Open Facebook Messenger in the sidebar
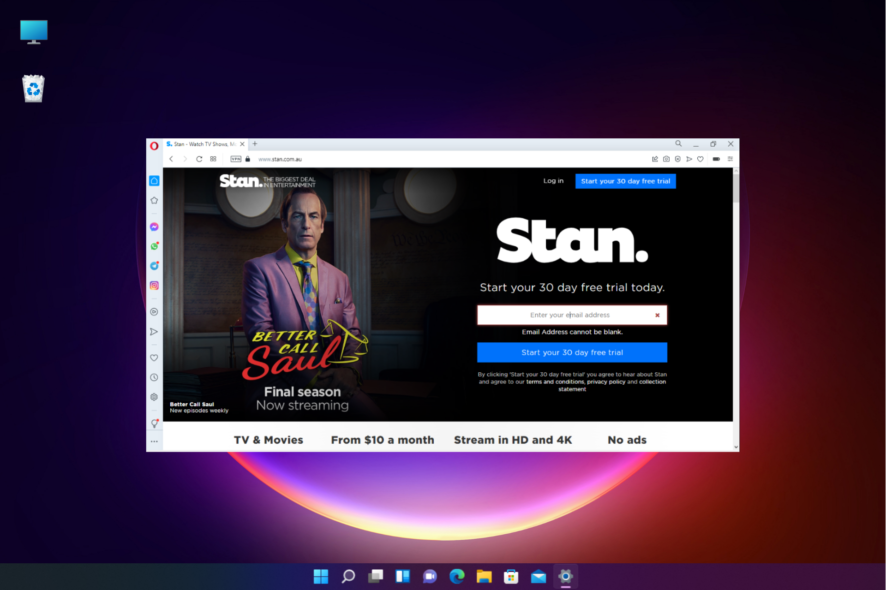 (x=154, y=227)
